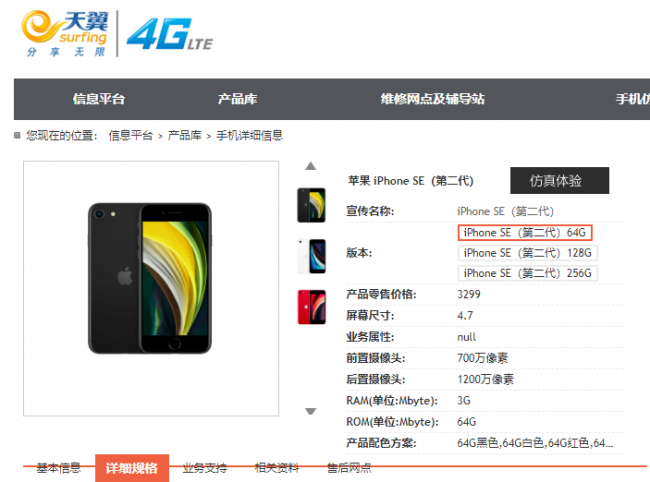
Task: Switch to the 基本信息 tab
Action: click(58, 468)
